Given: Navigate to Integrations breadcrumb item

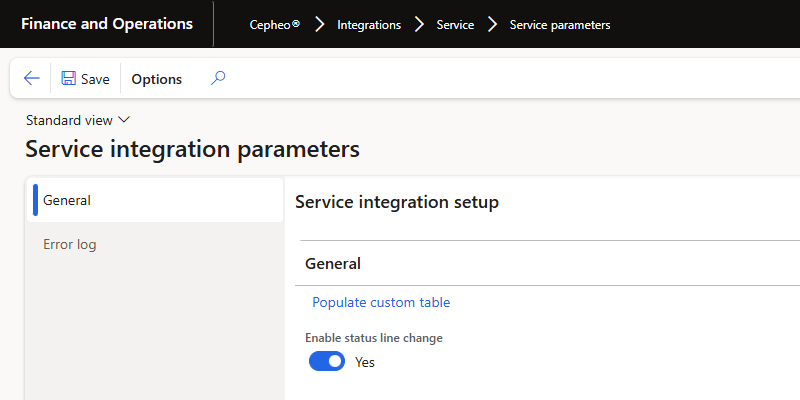Looking at the screenshot, I should point(369,24).
